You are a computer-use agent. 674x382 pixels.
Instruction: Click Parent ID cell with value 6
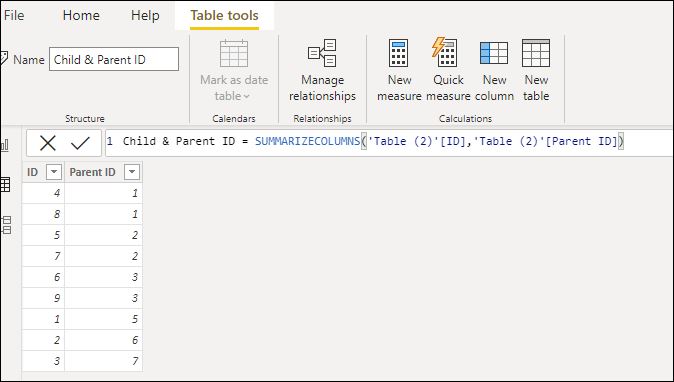click(104, 340)
